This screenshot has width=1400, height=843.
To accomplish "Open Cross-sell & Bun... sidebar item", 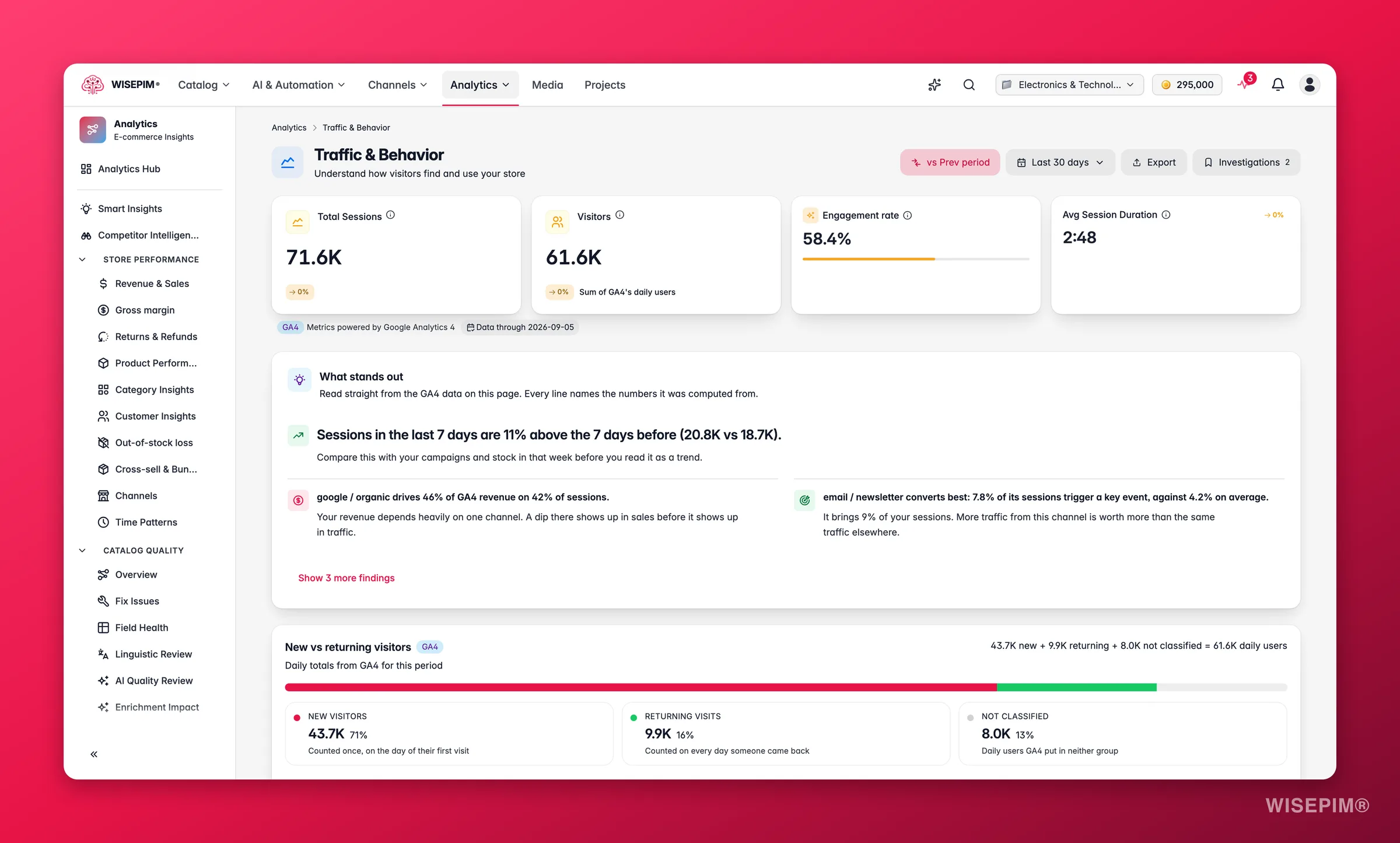I will pyautogui.click(x=157, y=469).
